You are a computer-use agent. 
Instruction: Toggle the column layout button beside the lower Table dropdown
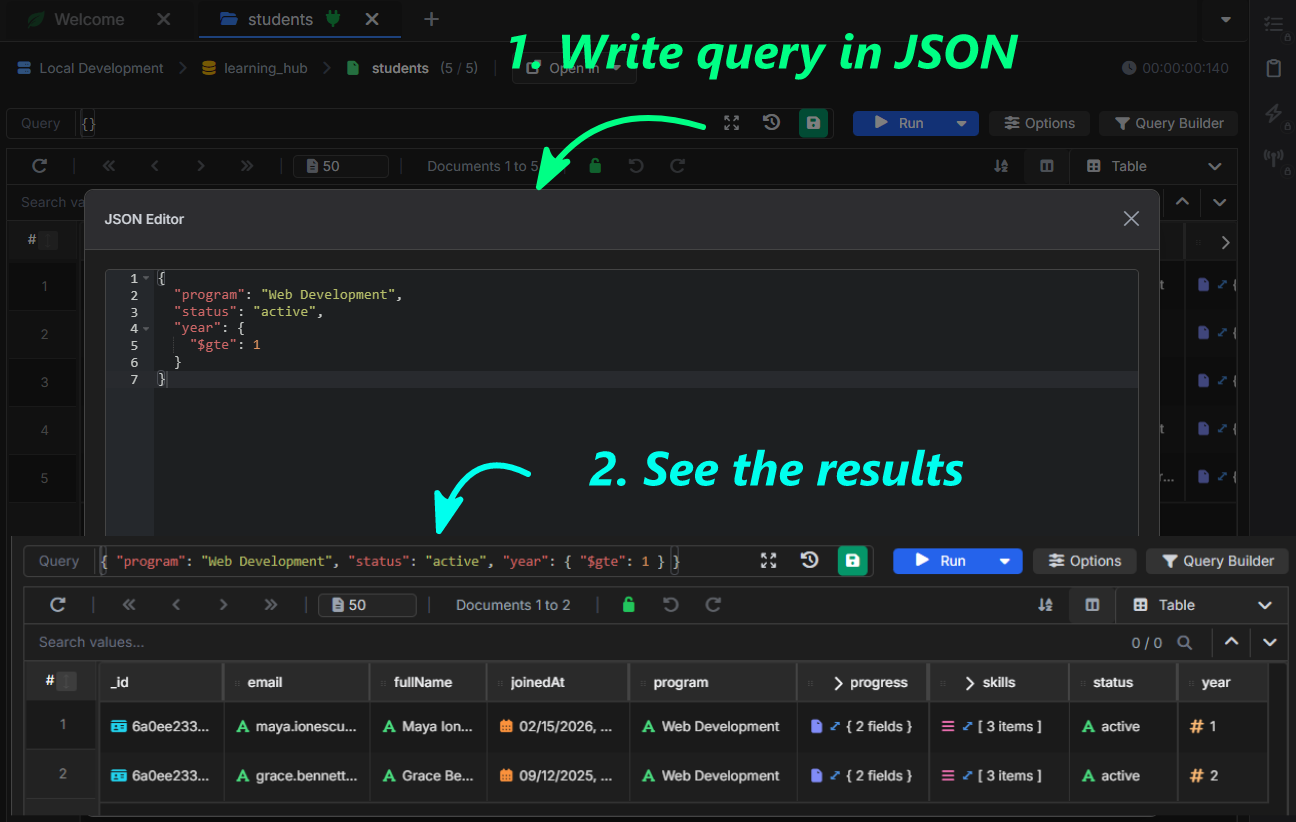[1092, 605]
